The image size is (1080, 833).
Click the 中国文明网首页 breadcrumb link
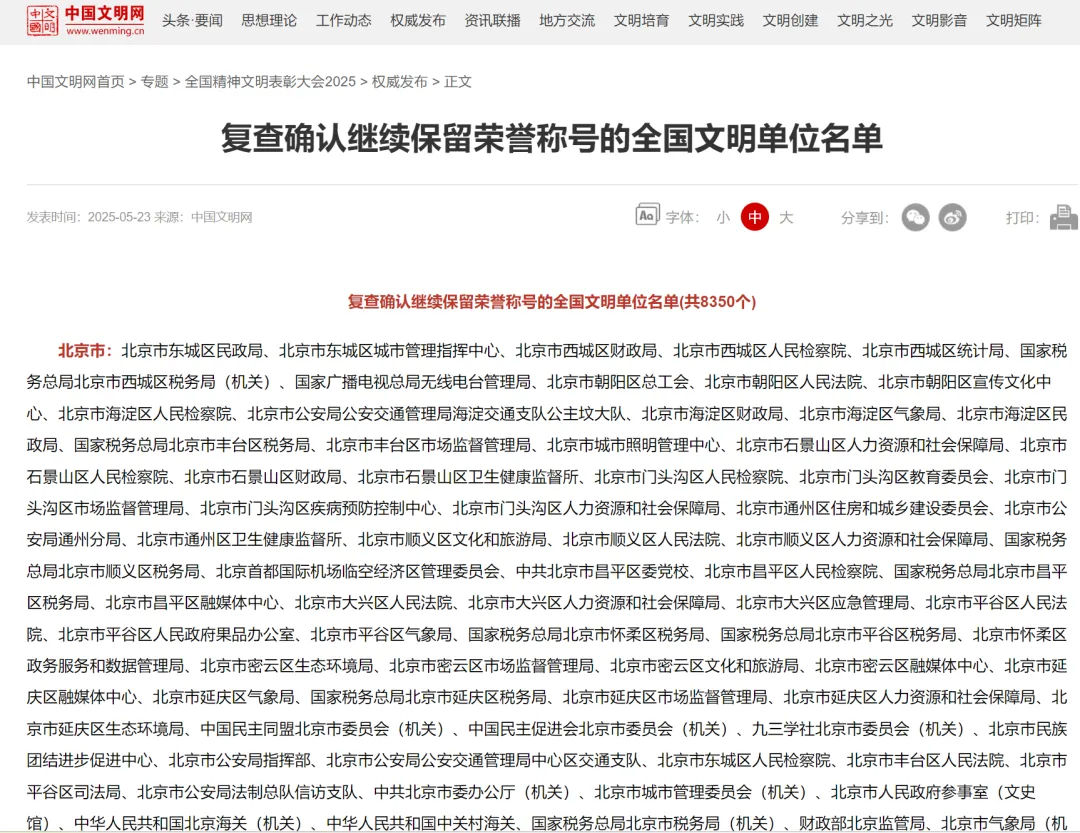pyautogui.click(x=76, y=81)
